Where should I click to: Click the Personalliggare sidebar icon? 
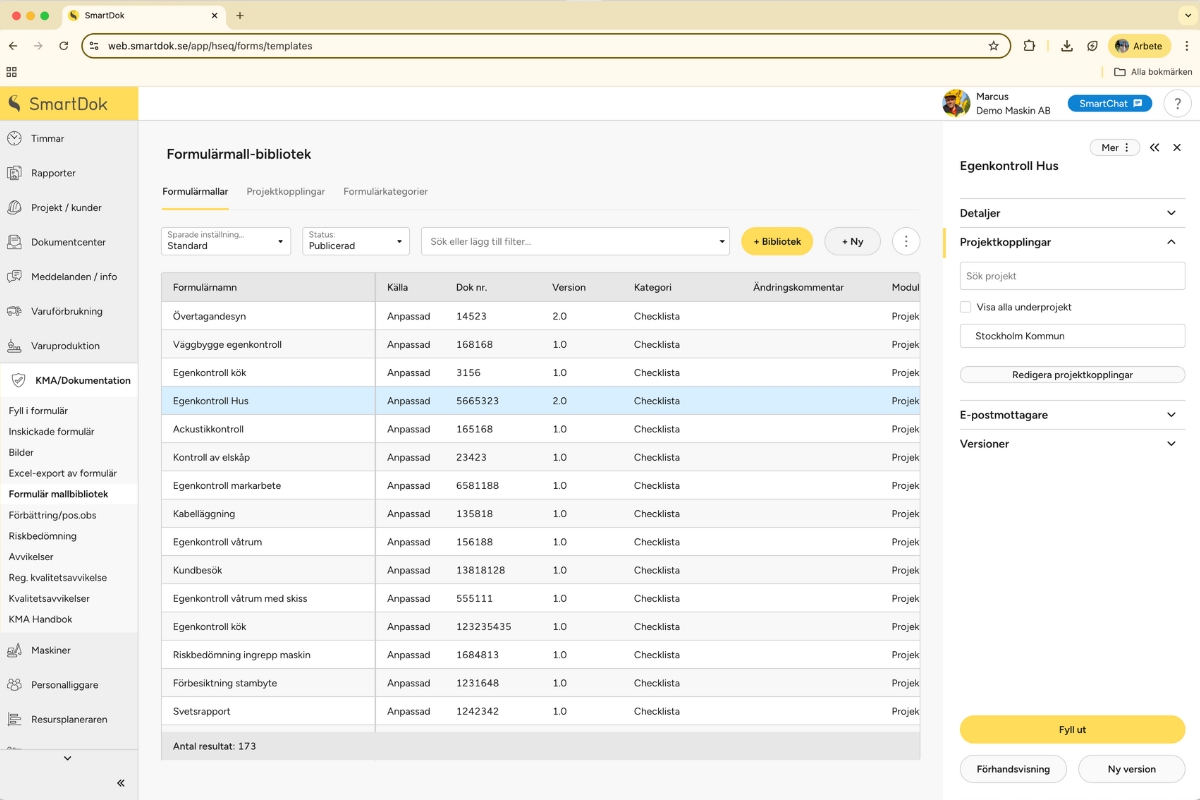pos(14,685)
